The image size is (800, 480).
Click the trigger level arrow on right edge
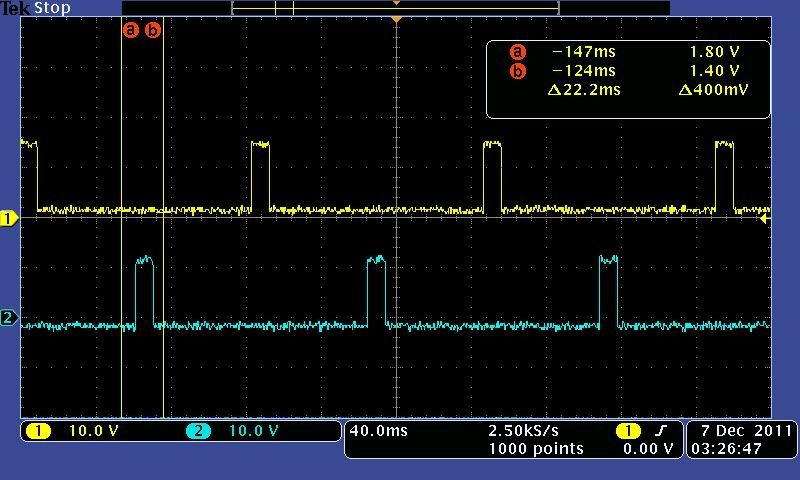click(x=765, y=218)
